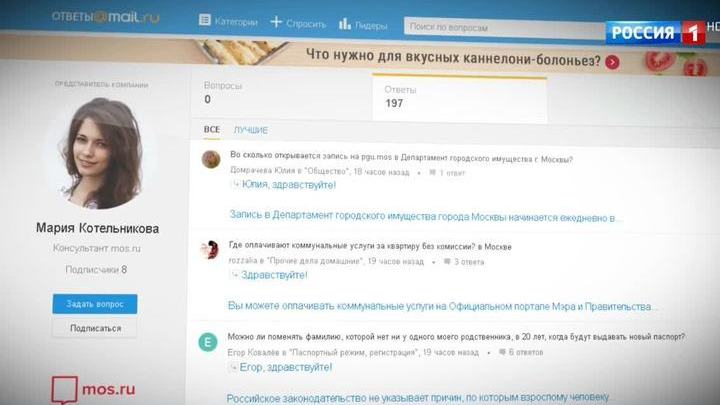Click green avatar of Егор Ковалёв
Image resolution: width=720 pixels, height=405 pixels.
[x=209, y=341]
